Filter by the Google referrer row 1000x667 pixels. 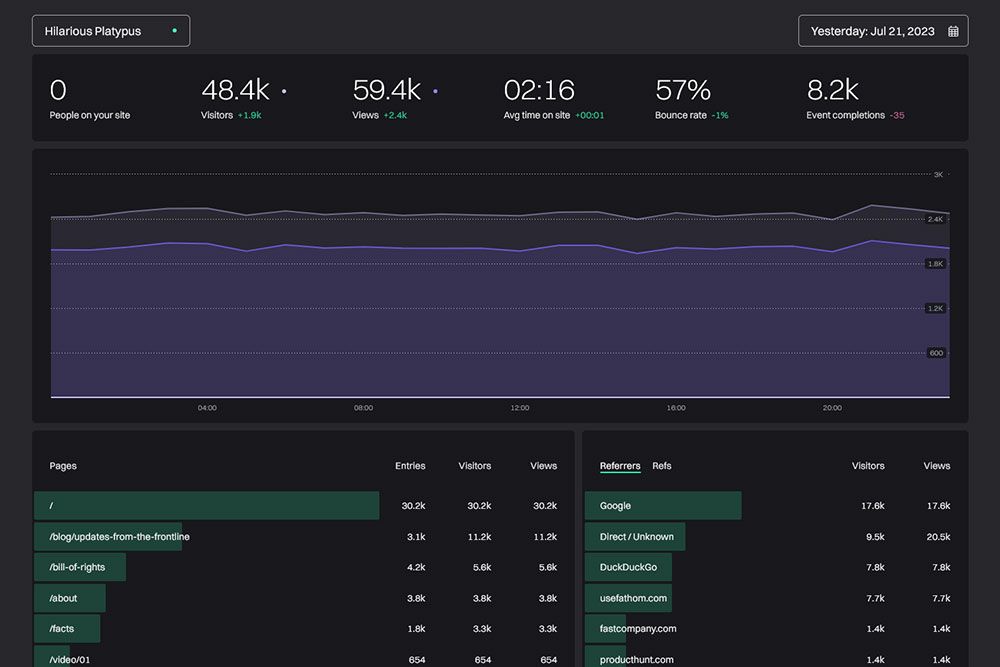(x=615, y=506)
